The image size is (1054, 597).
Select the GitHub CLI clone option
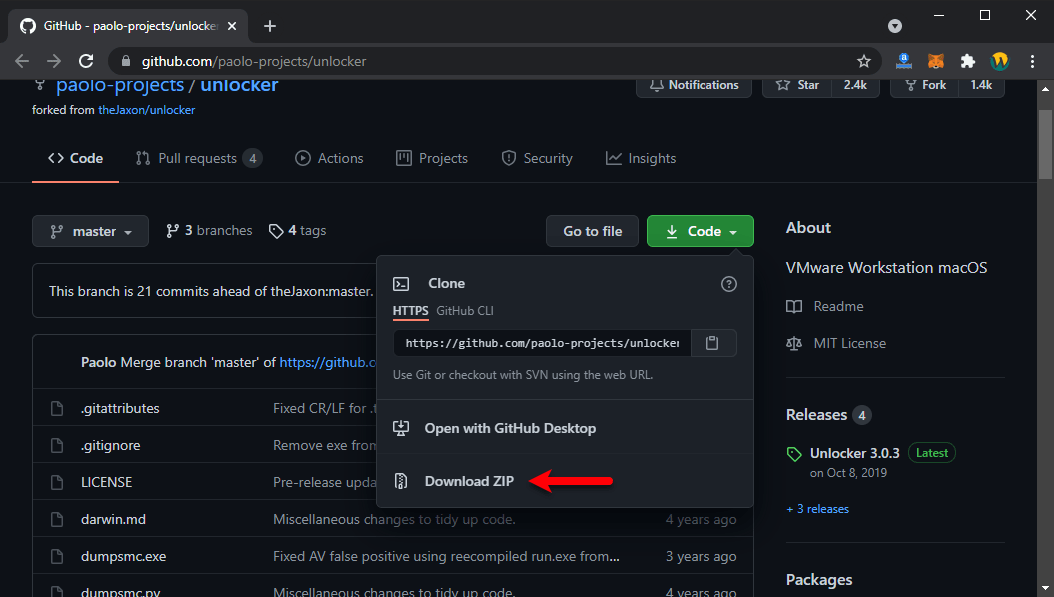(464, 311)
